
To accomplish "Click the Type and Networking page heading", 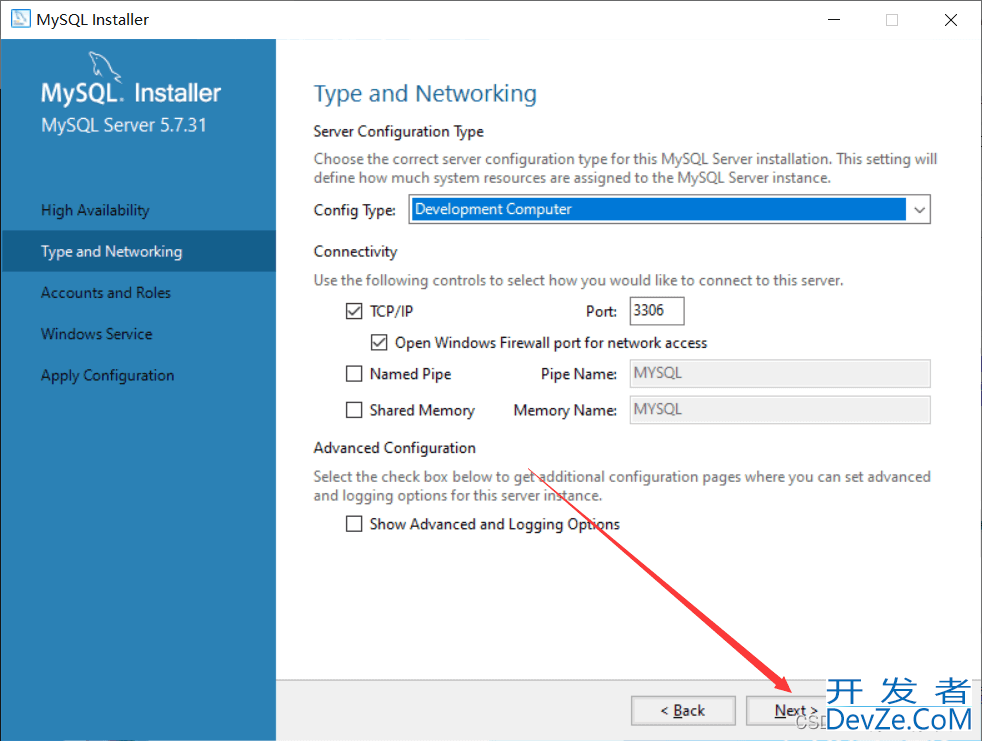I will point(425,93).
